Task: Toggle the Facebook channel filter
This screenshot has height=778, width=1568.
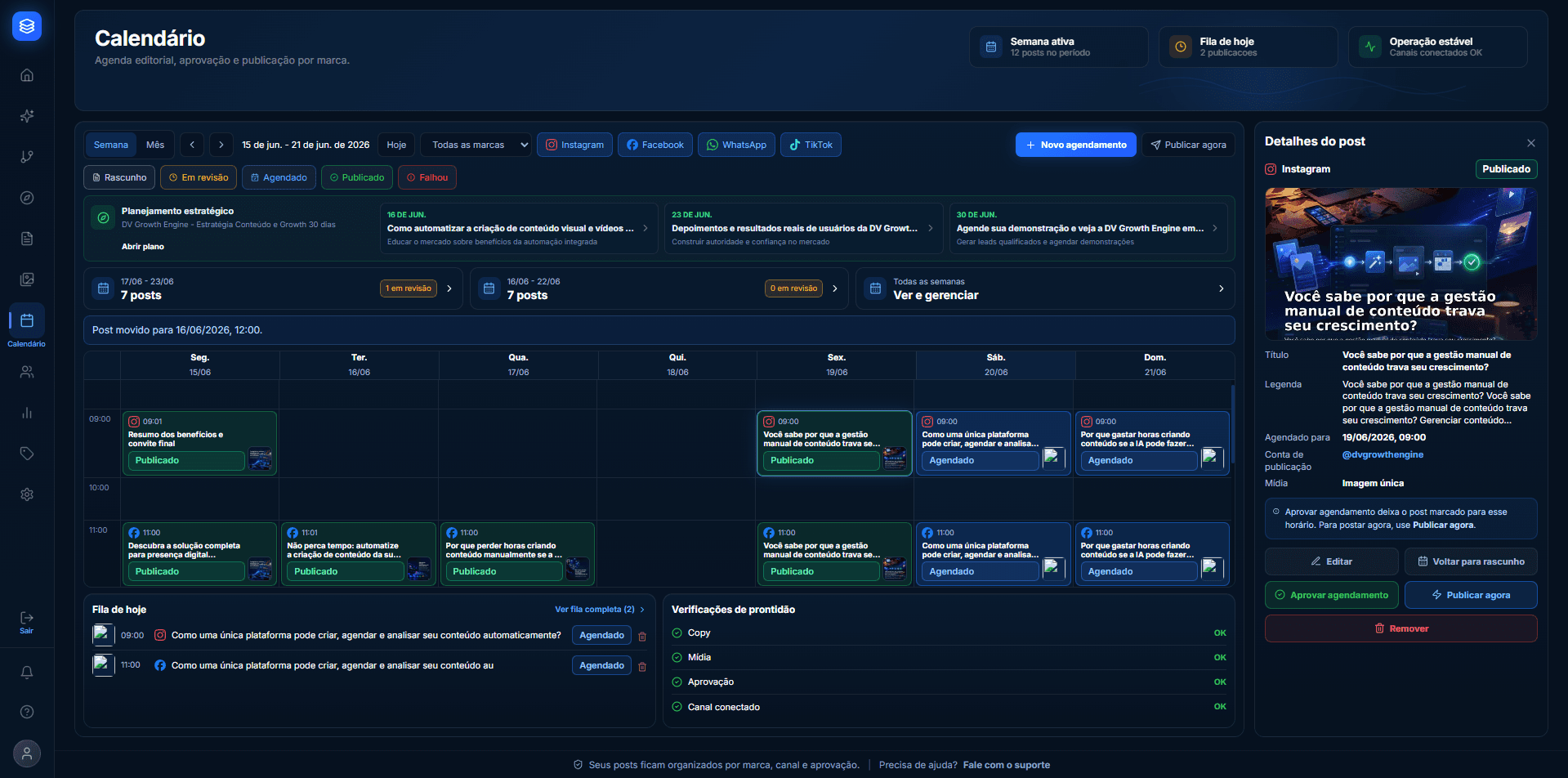Action: (x=655, y=145)
